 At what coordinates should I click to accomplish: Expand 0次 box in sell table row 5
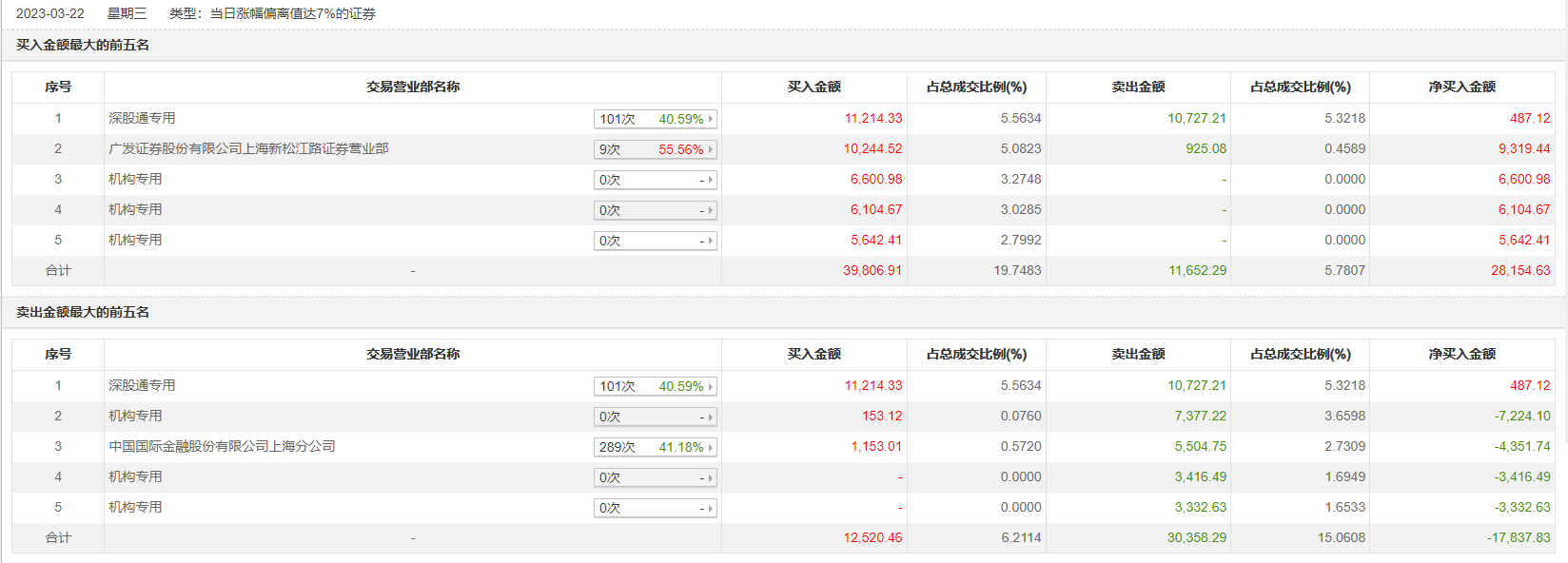(x=655, y=508)
